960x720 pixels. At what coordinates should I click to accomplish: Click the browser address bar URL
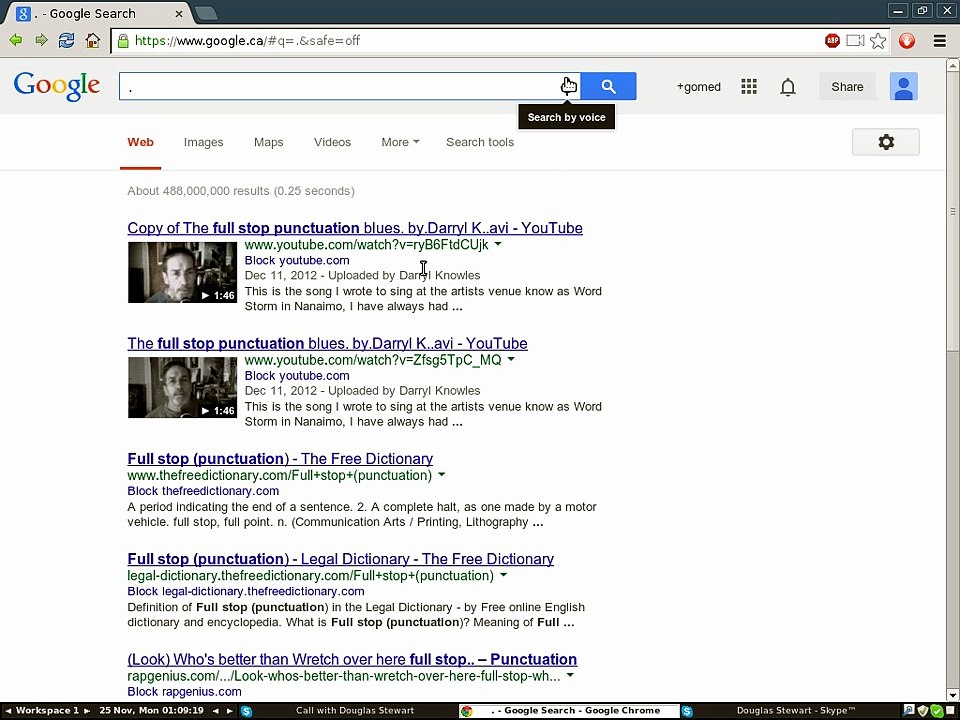click(247, 41)
